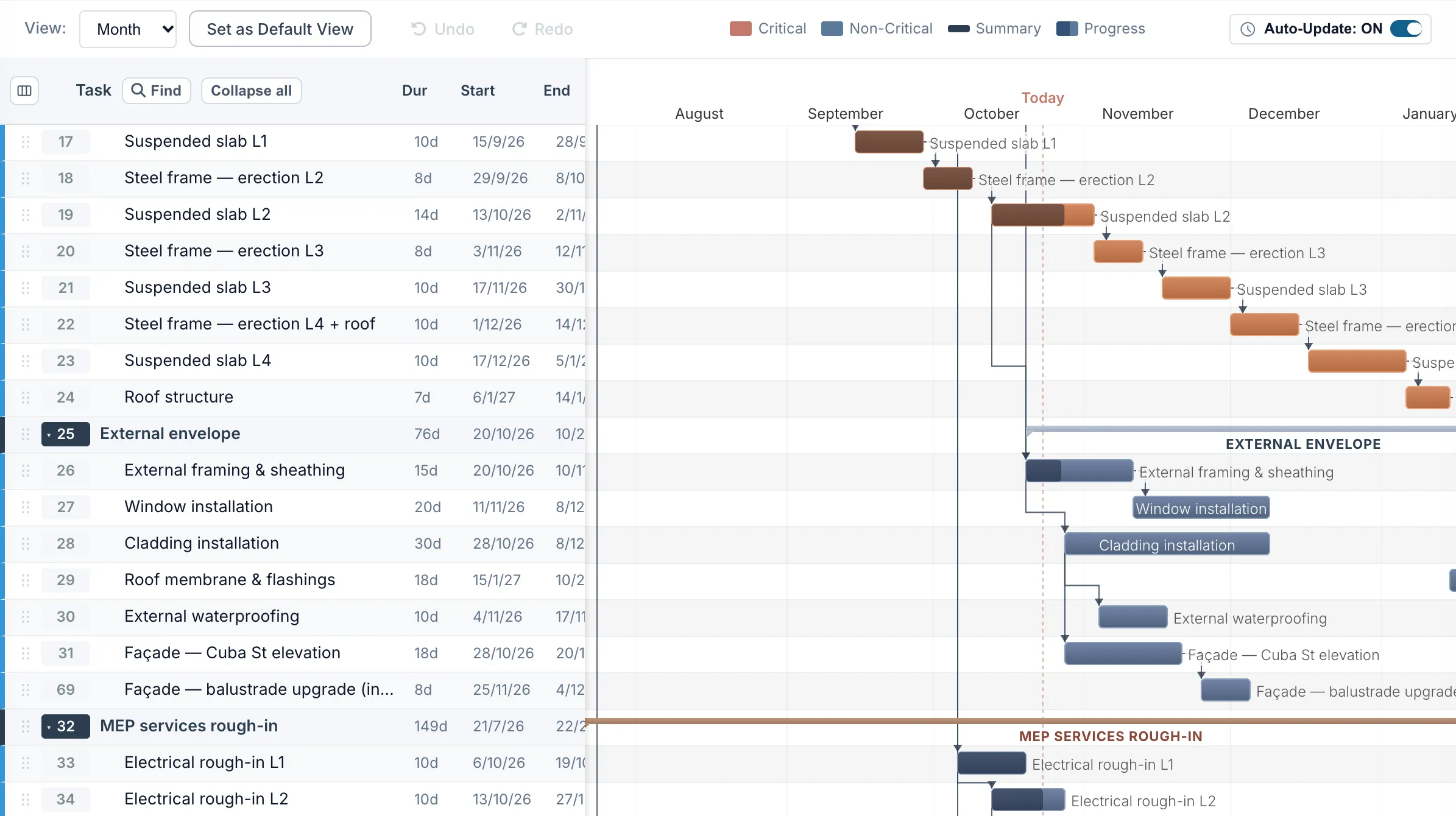
Task: Click drag handle of External envelope row
Action: (x=26, y=434)
